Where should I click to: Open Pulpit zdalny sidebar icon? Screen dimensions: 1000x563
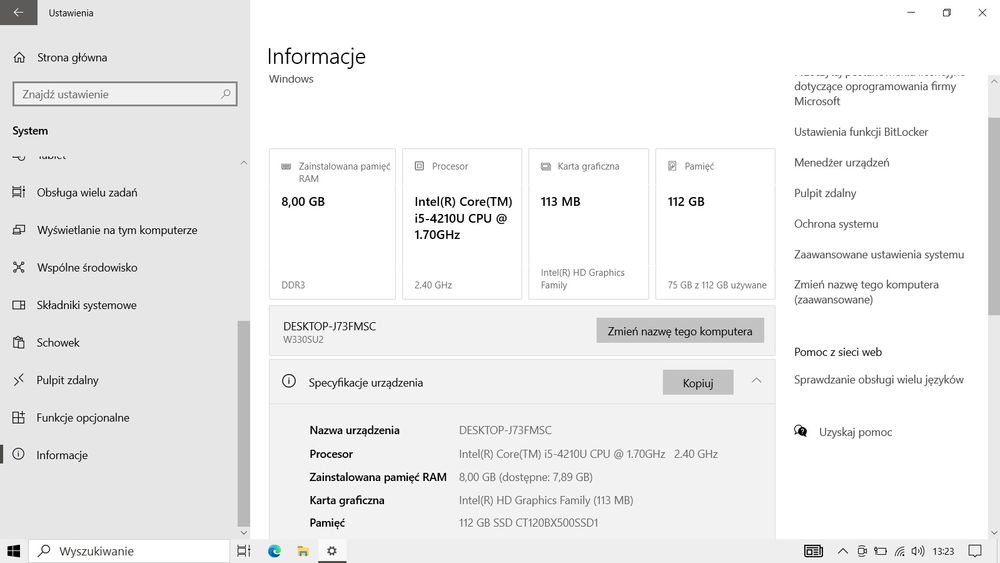point(18,380)
